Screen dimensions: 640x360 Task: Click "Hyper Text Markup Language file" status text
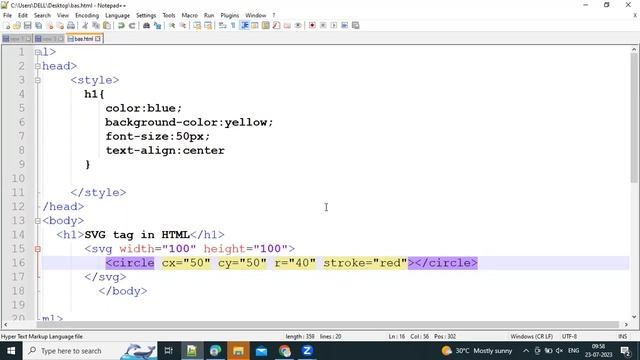tap(42, 336)
